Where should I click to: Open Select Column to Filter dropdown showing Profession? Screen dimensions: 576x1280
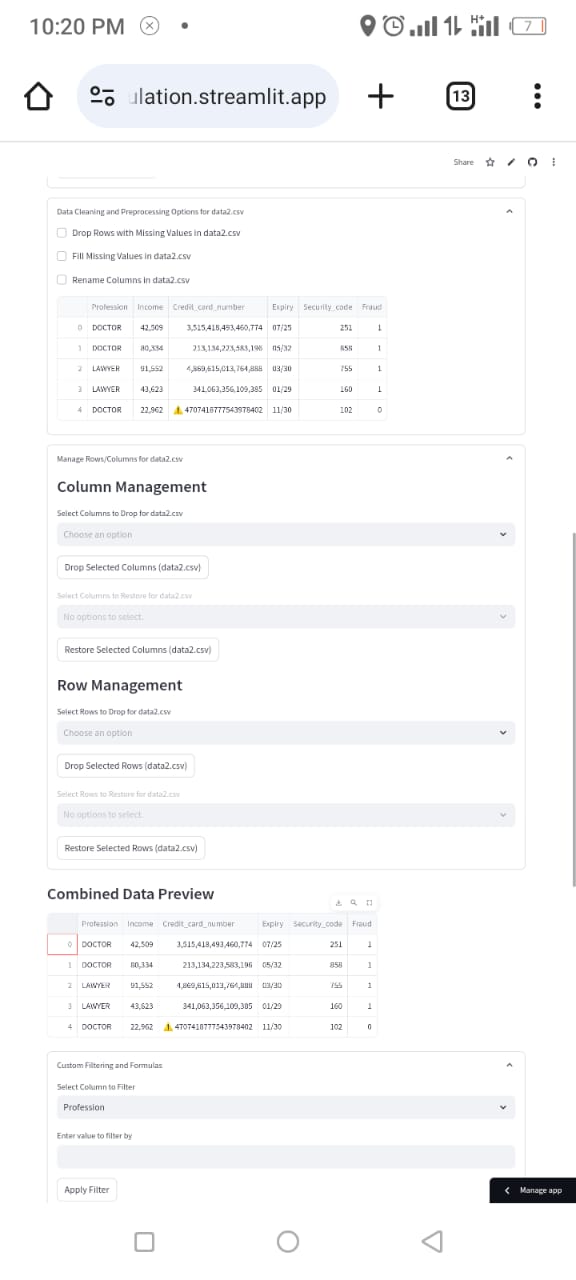pyautogui.click(x=286, y=1107)
